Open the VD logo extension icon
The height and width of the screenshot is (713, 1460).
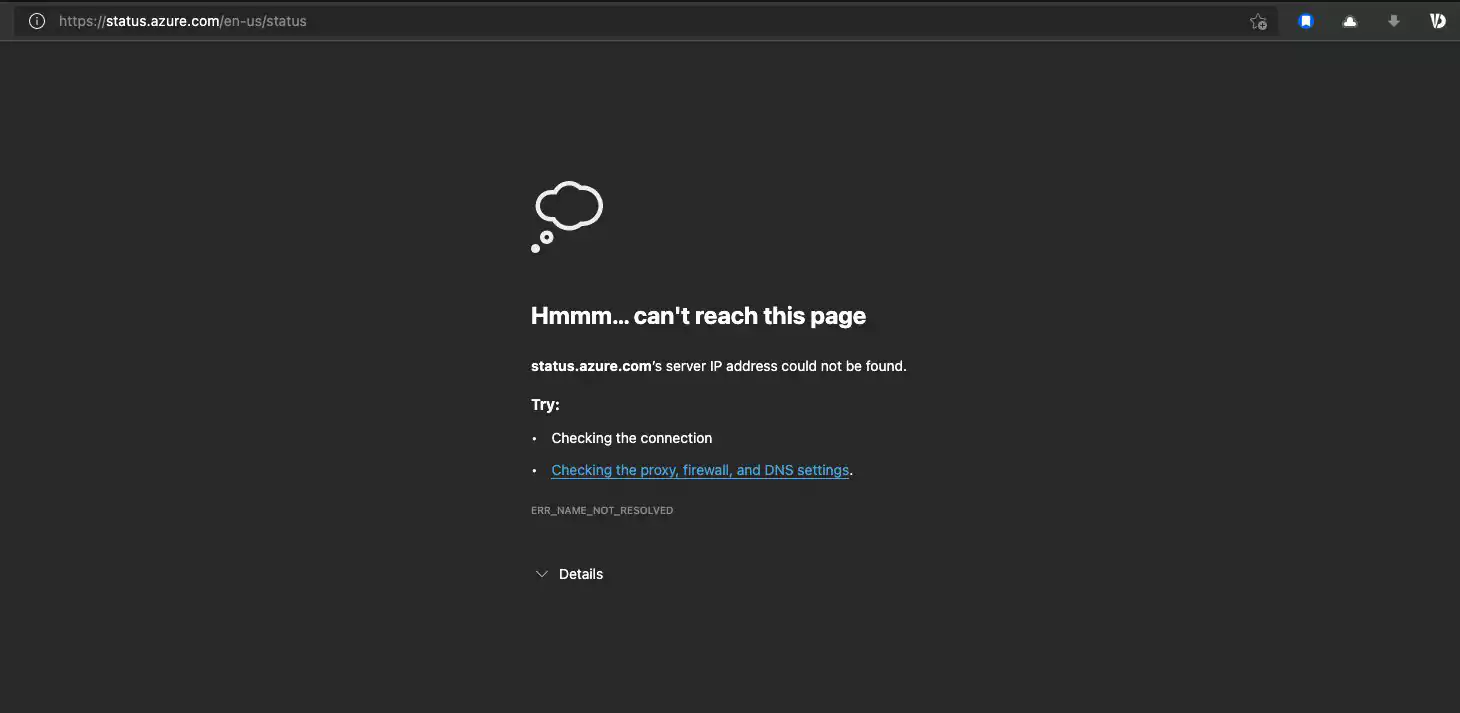pos(1438,21)
